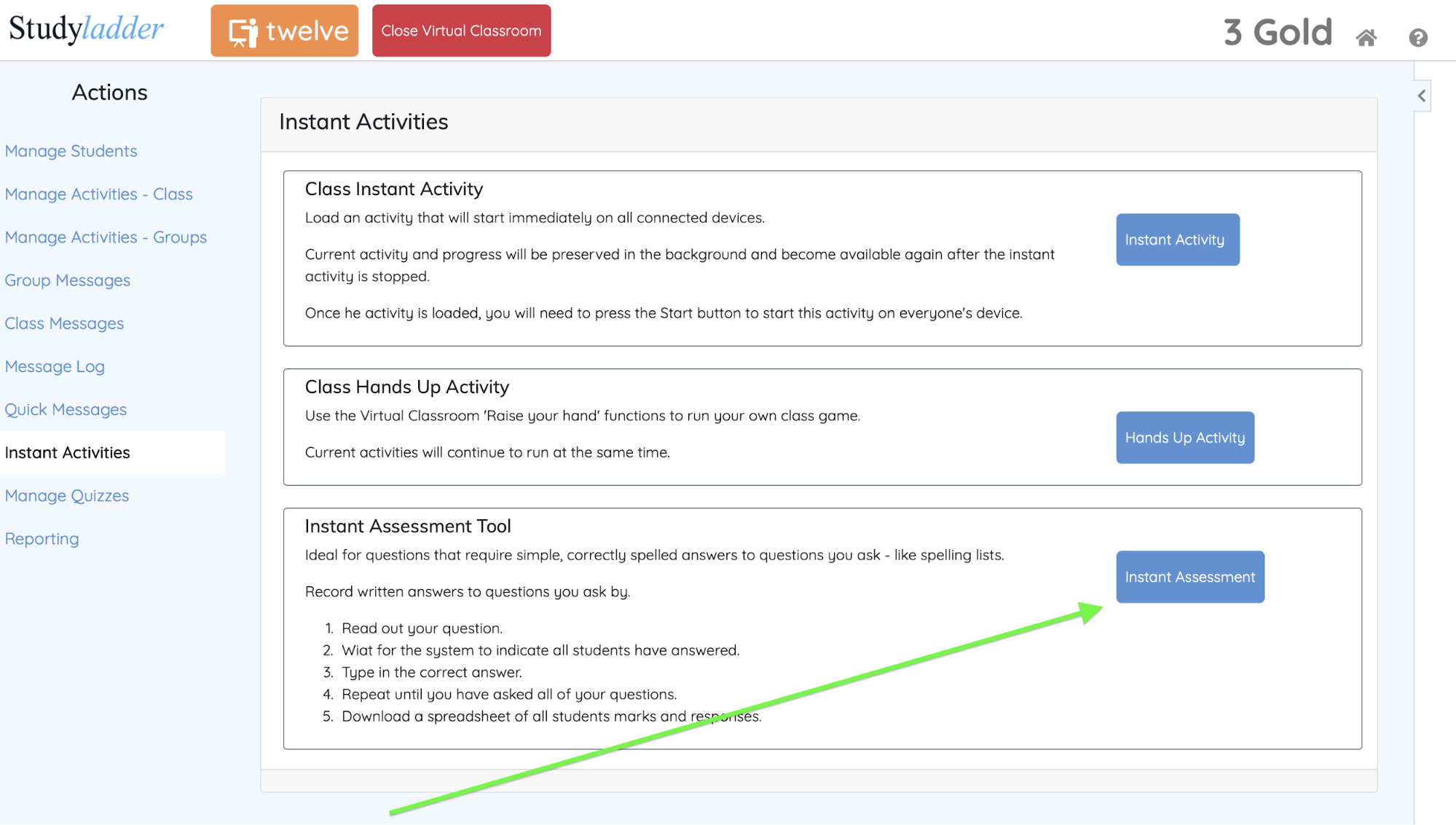1456x825 pixels.
Task: View the Message Log
Action: point(55,366)
